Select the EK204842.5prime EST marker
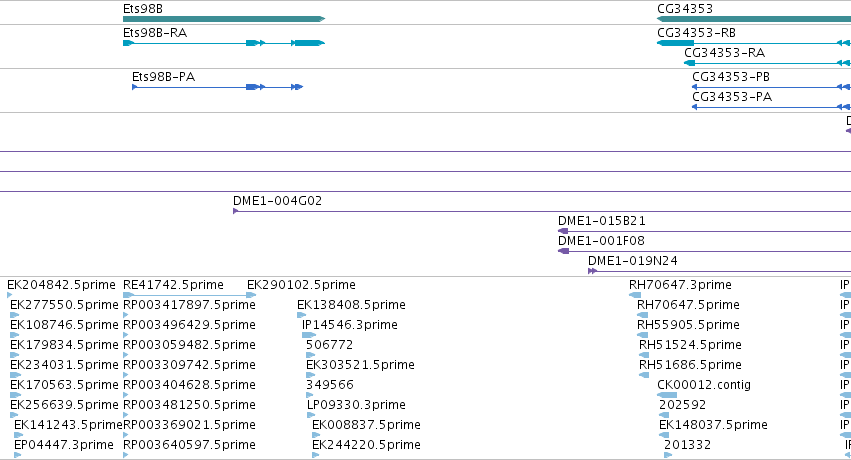The image size is (851, 460). (x=9, y=295)
